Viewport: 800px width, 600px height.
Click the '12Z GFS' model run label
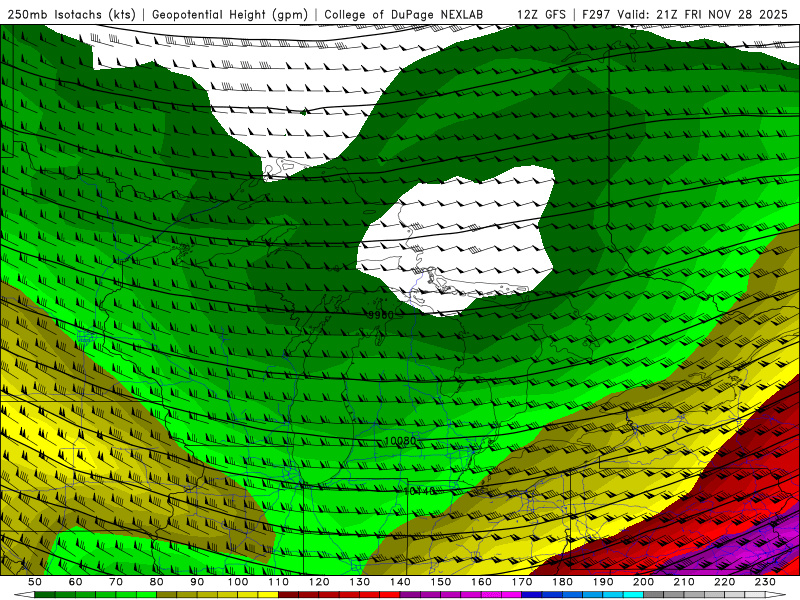pos(541,15)
